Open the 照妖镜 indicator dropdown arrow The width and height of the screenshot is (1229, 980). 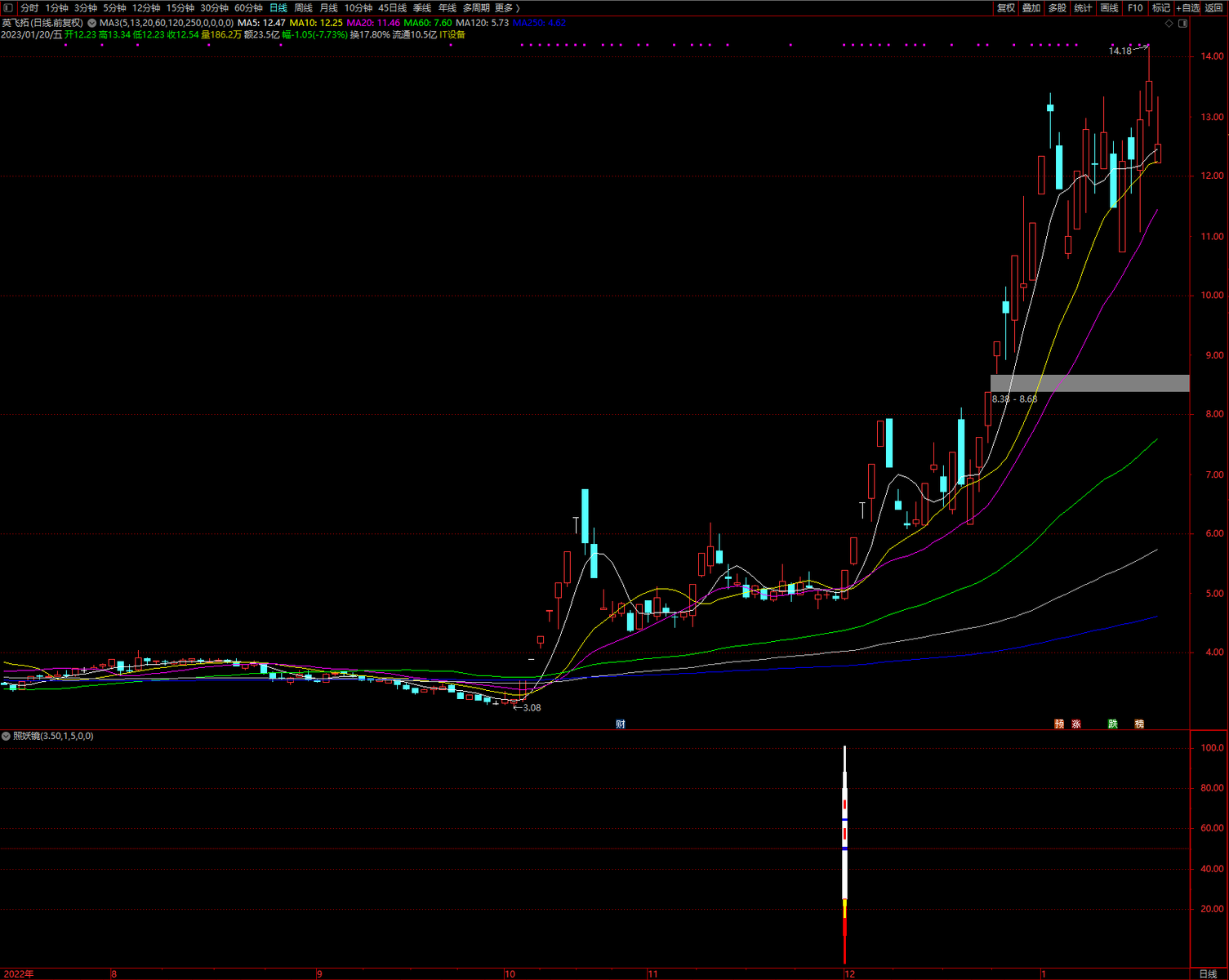tap(7, 737)
